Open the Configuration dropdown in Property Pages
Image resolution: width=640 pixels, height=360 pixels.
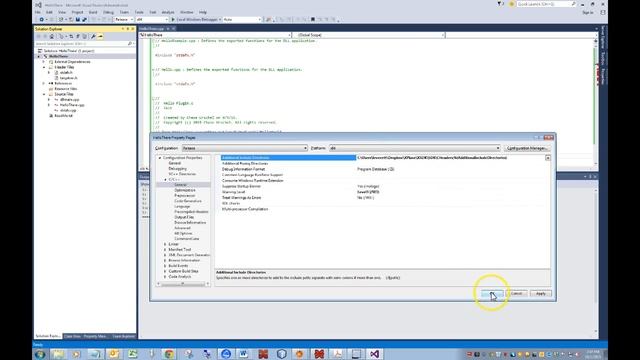click(244, 148)
